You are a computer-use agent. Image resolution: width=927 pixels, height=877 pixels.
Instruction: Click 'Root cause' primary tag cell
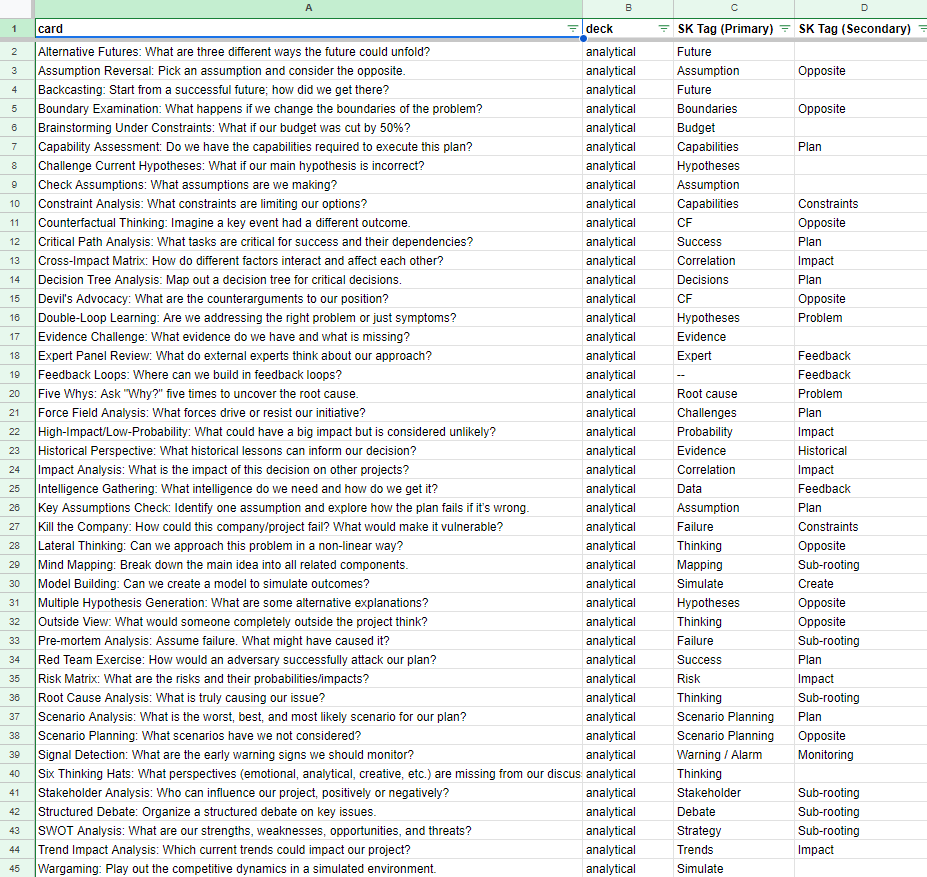[x=734, y=394]
